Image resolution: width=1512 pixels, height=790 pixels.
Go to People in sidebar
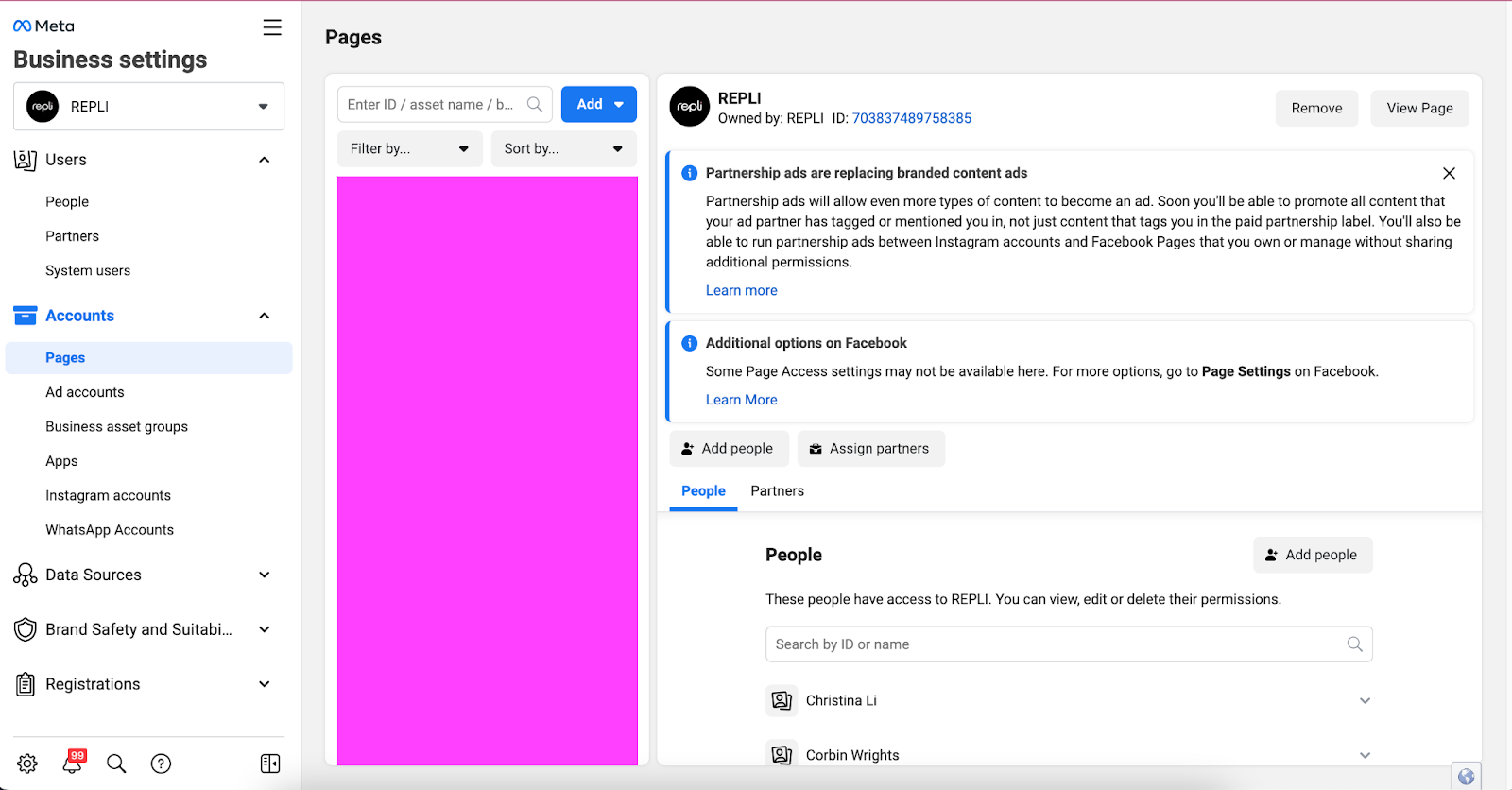pyautogui.click(x=67, y=201)
